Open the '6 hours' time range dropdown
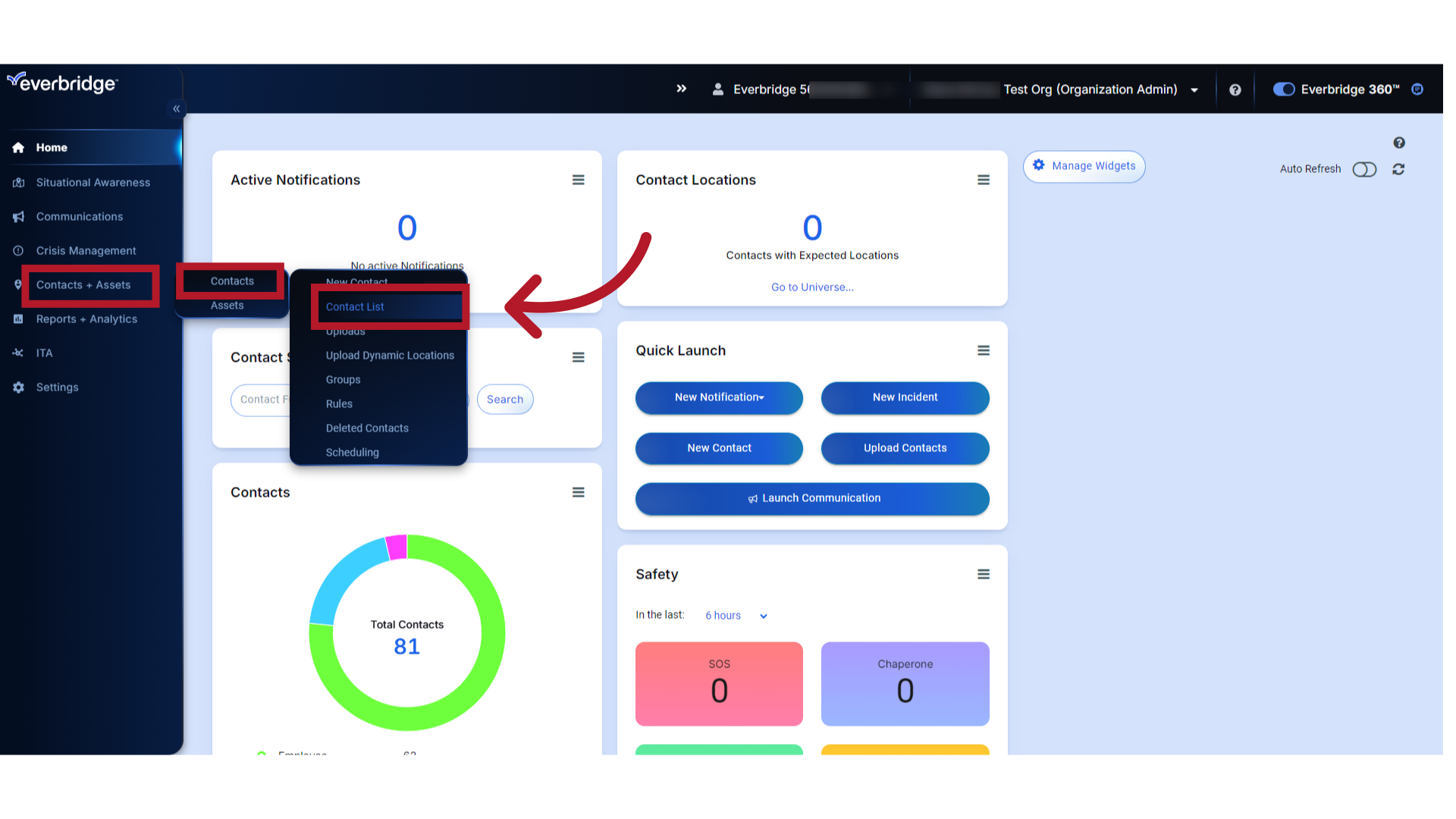Image resolution: width=1456 pixels, height=819 pixels. [736, 616]
